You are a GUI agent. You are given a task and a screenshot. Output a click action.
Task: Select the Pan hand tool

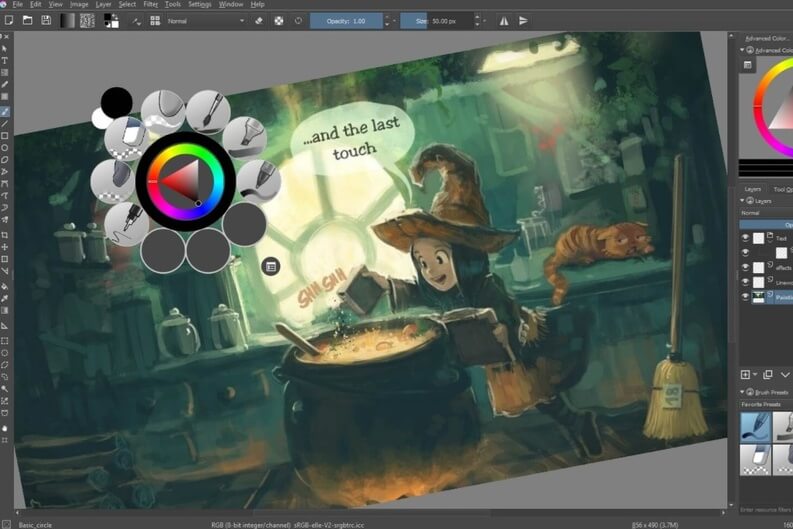[5, 428]
